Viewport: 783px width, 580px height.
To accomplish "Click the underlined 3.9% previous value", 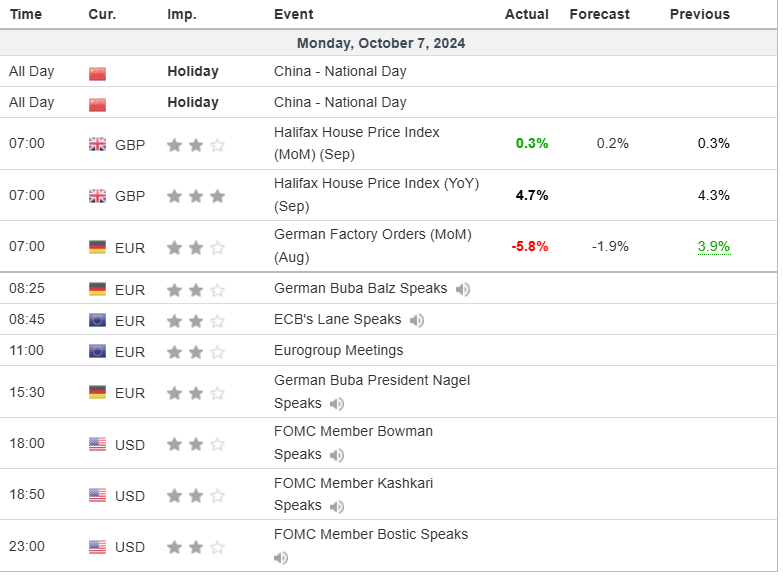I will (714, 247).
